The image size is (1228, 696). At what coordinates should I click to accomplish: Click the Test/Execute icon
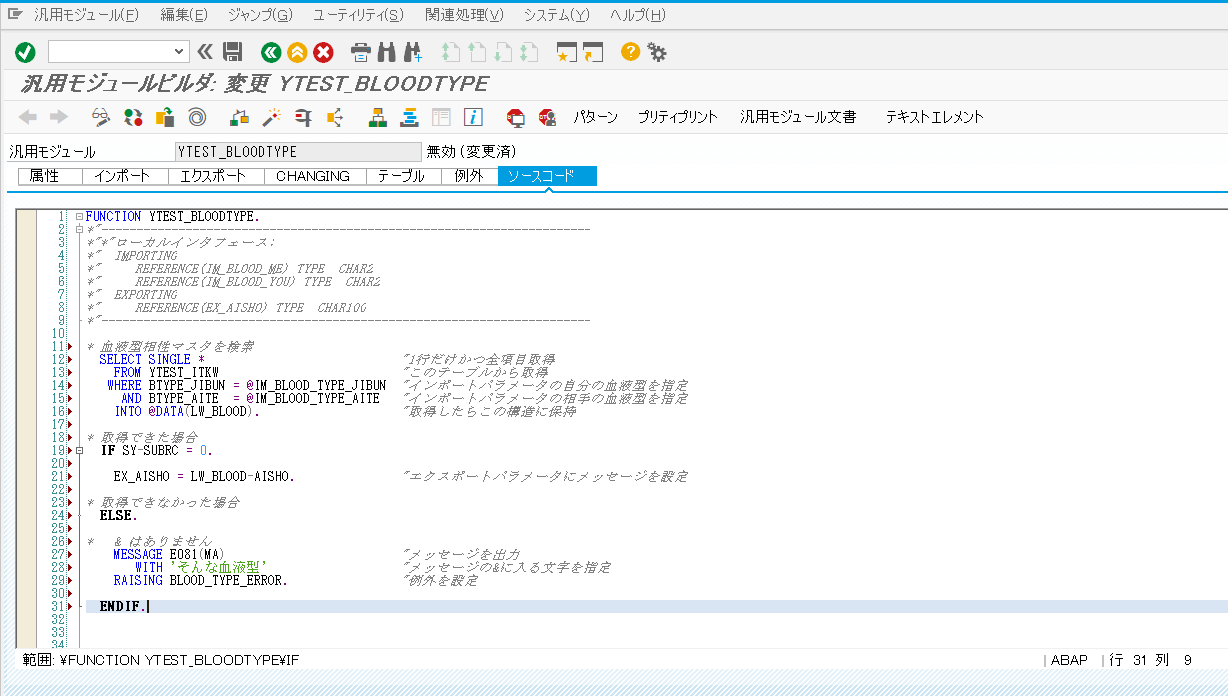click(x=303, y=117)
